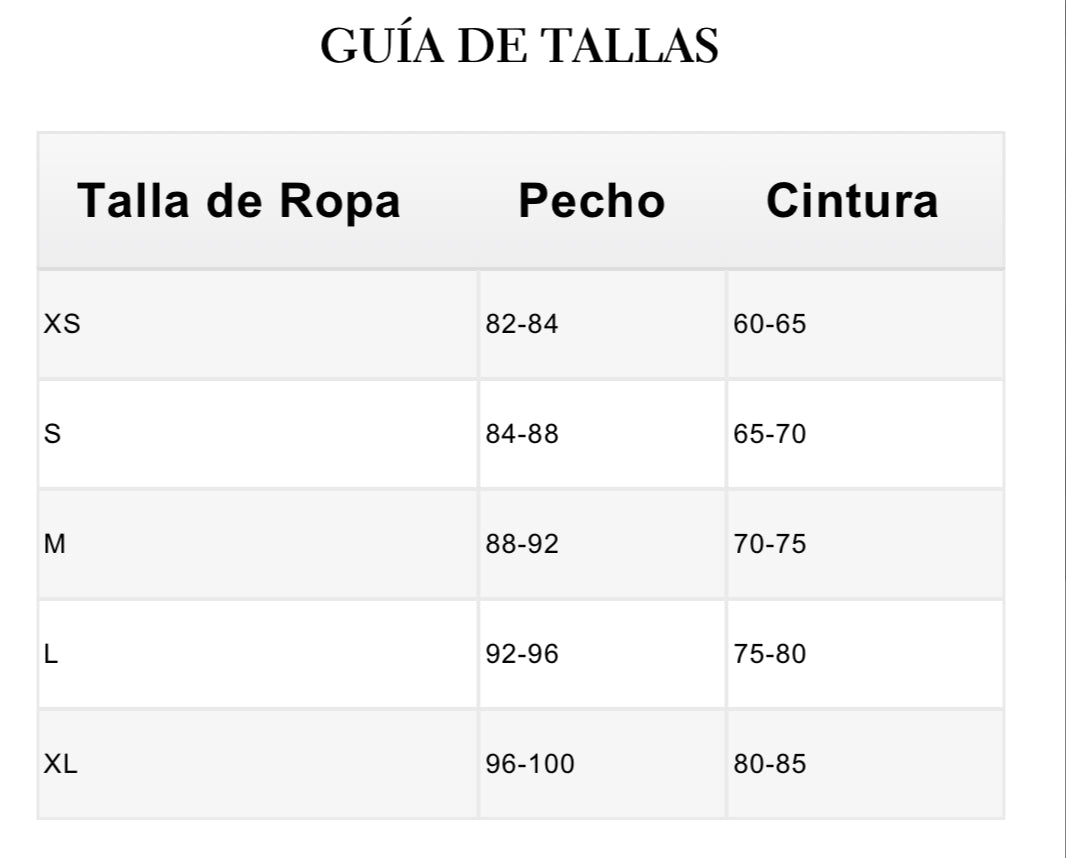Select the Talla de Ropa column header
This screenshot has height=858, width=1066.
pos(239,201)
